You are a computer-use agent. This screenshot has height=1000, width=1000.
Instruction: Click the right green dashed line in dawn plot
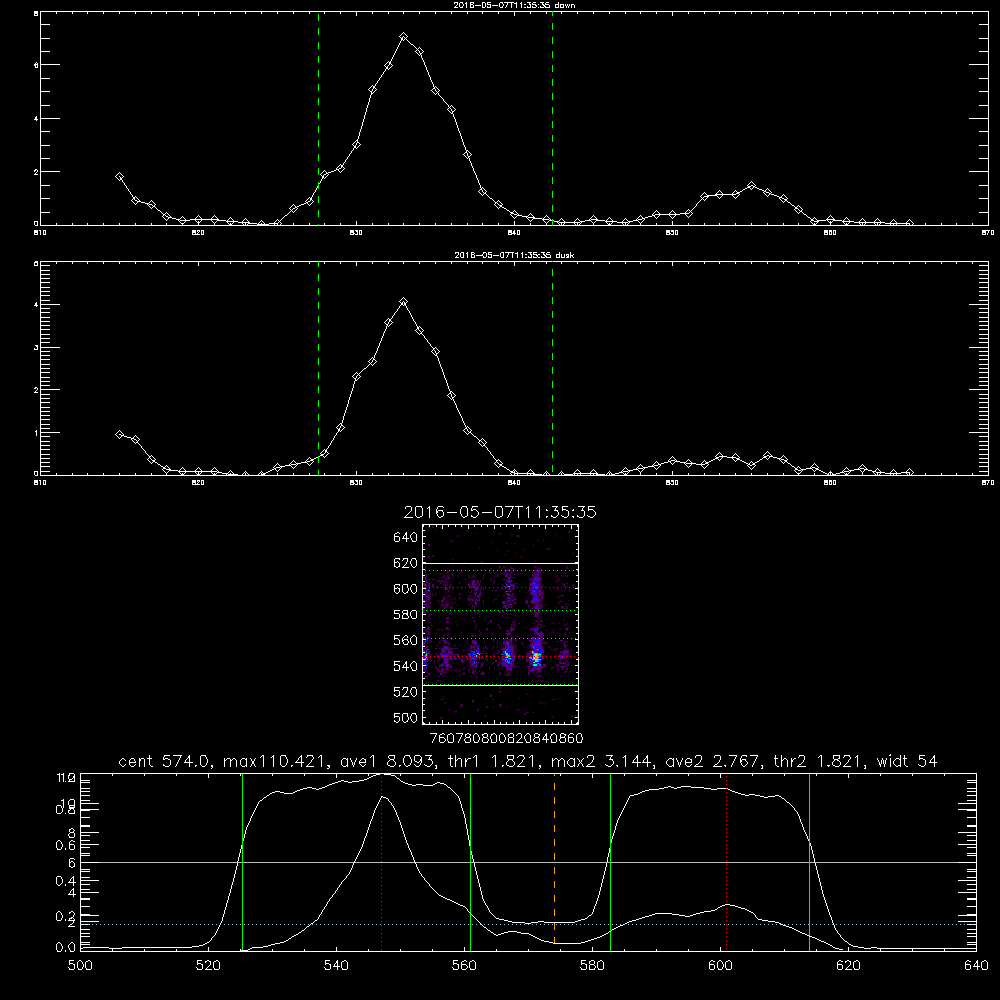[552, 118]
